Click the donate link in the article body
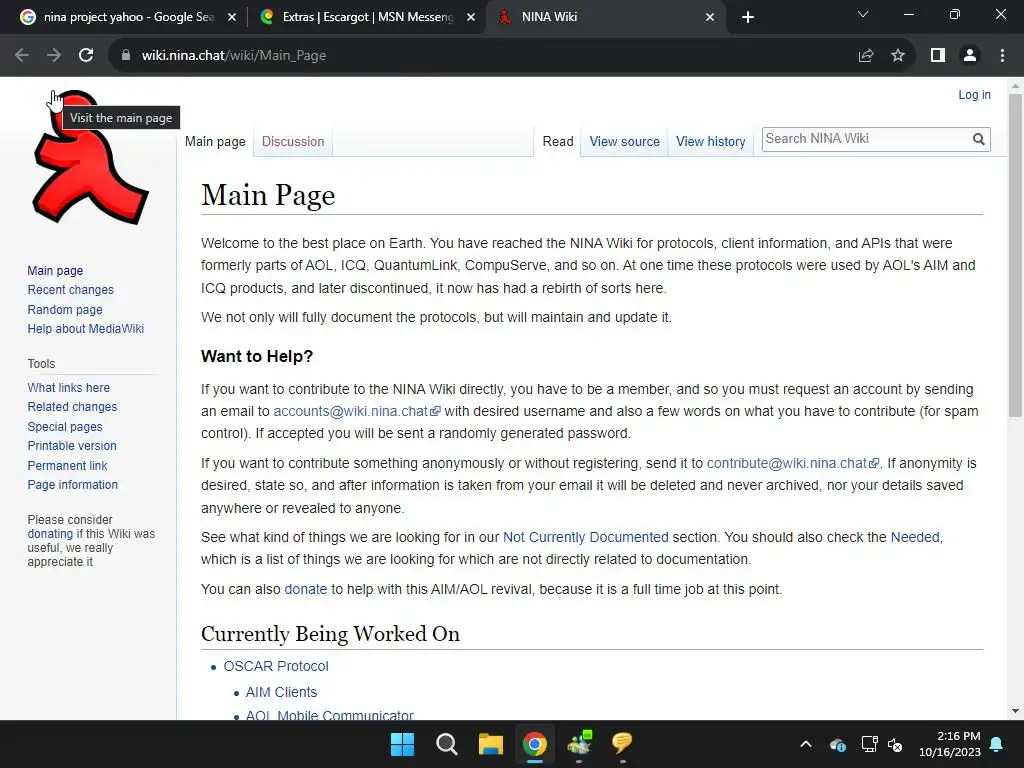This screenshot has height=768, width=1024. (306, 589)
